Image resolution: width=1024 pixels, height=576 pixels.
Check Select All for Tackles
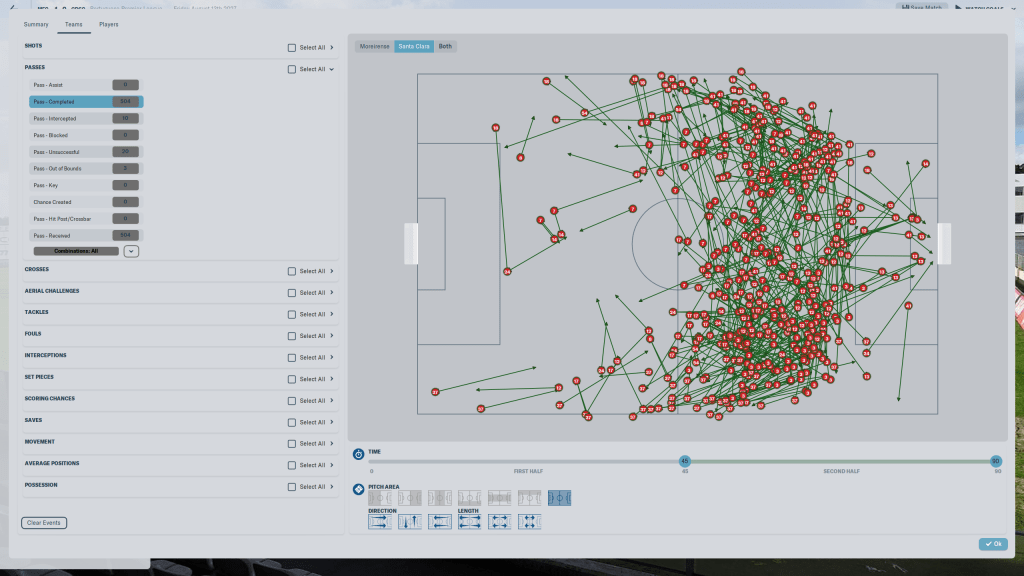coord(292,314)
